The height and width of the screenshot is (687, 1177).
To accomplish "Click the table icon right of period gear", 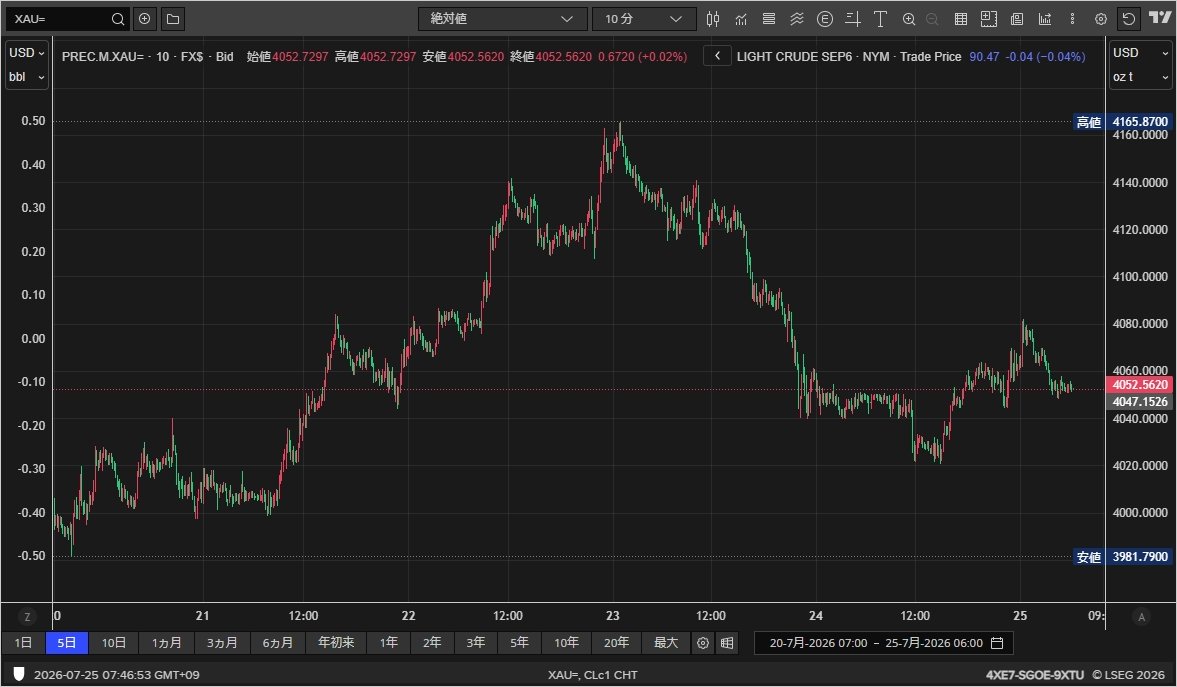I will pos(727,643).
